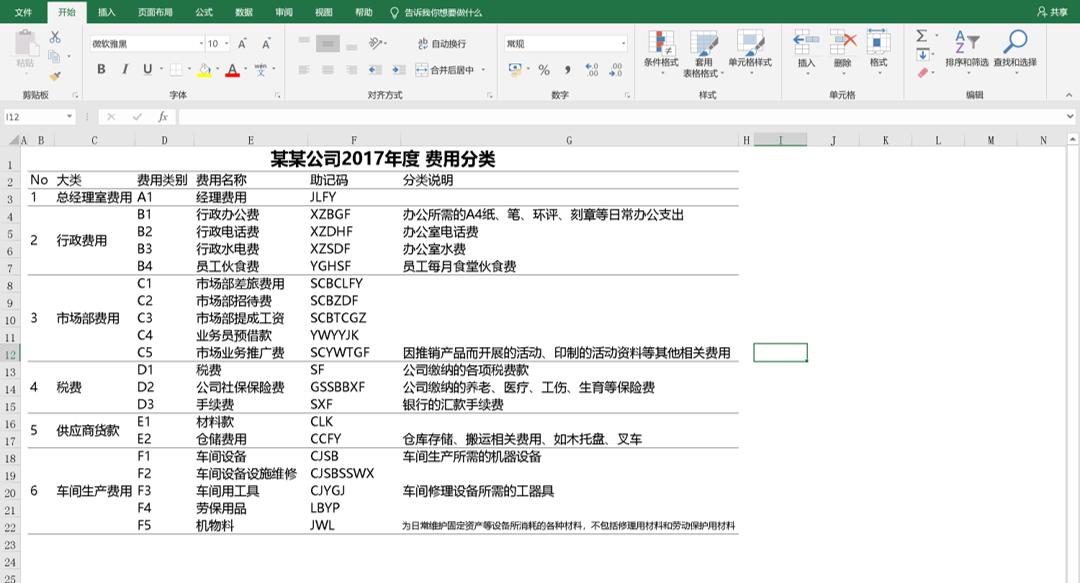Click the 共享 (Share) button
The width and height of the screenshot is (1080, 583).
coord(1056,12)
